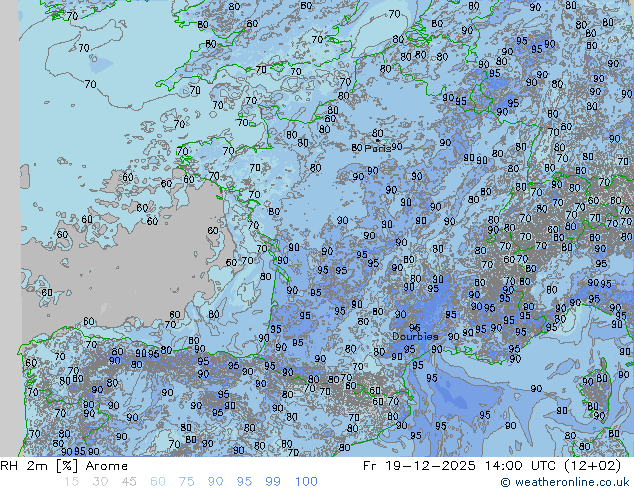This screenshot has height=490, width=634.
Task: Click the 'RH 2m [%] Arome' map title
Action: [64, 466]
